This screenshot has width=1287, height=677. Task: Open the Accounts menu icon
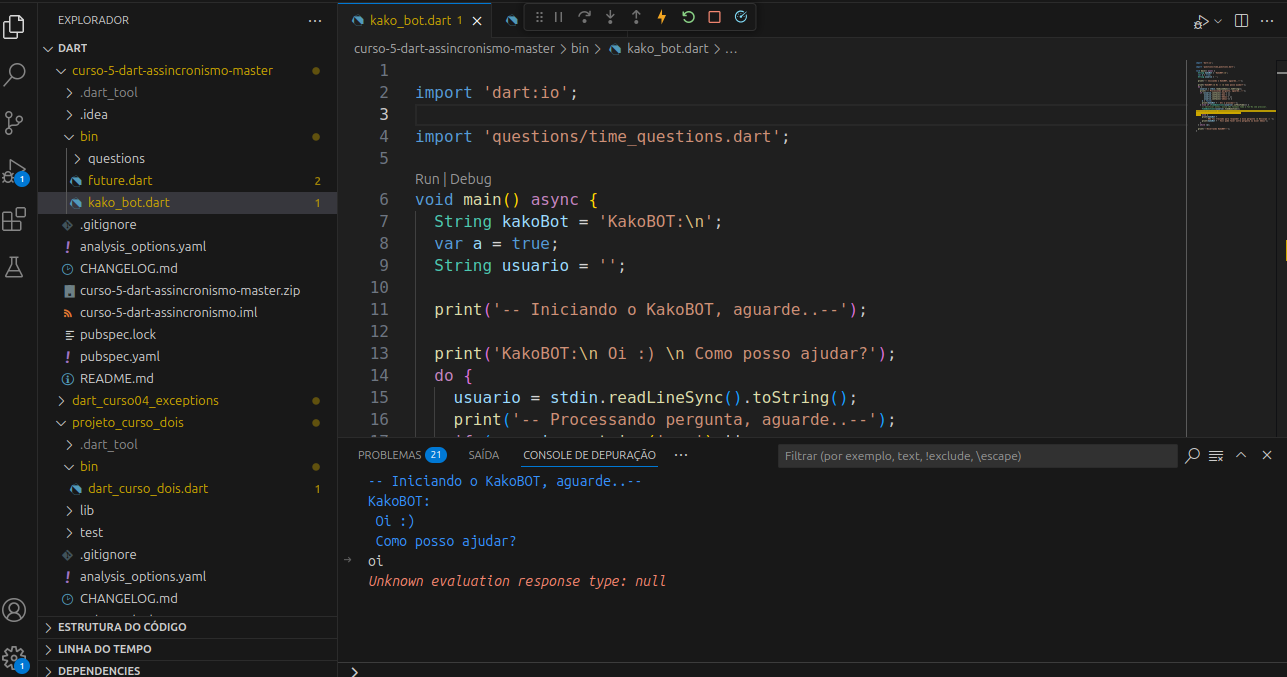(x=14, y=610)
